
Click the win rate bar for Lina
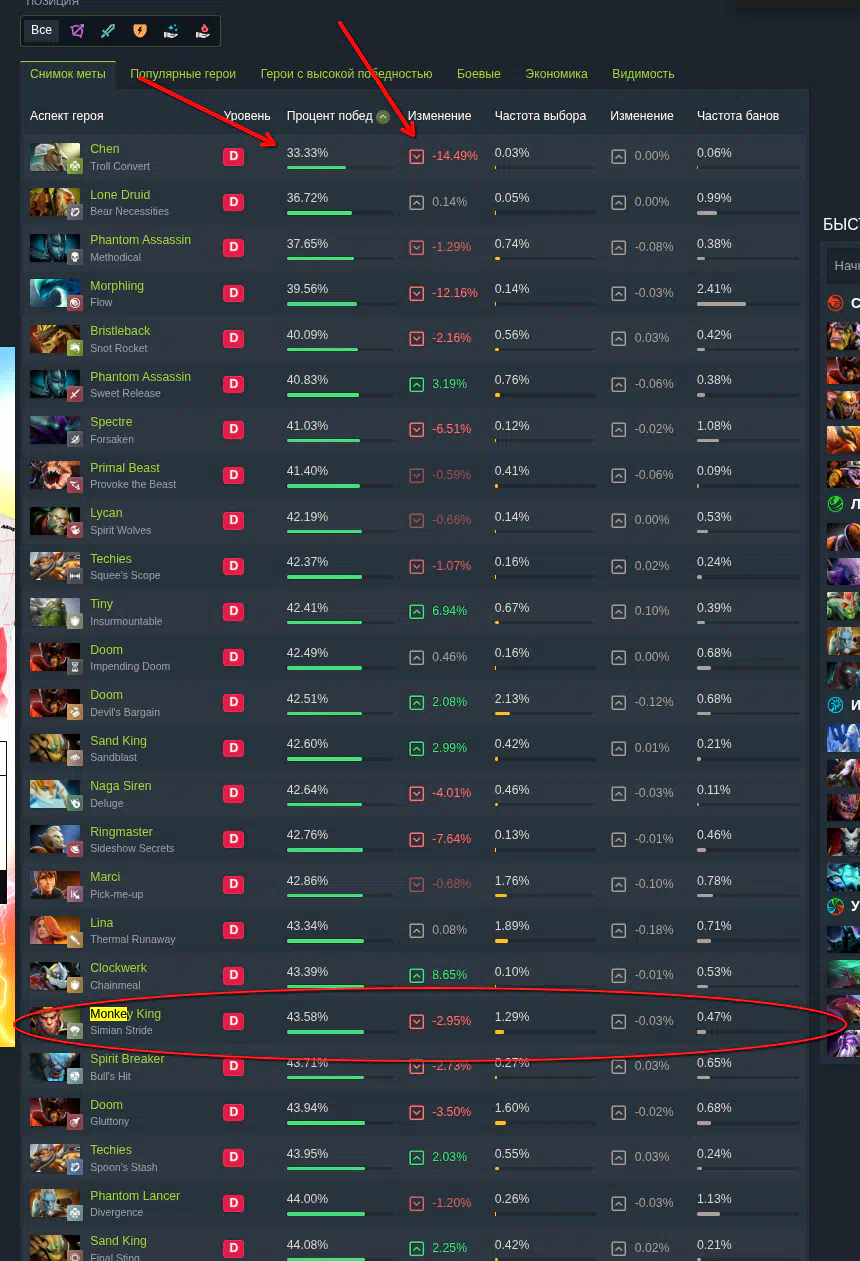coord(340,941)
